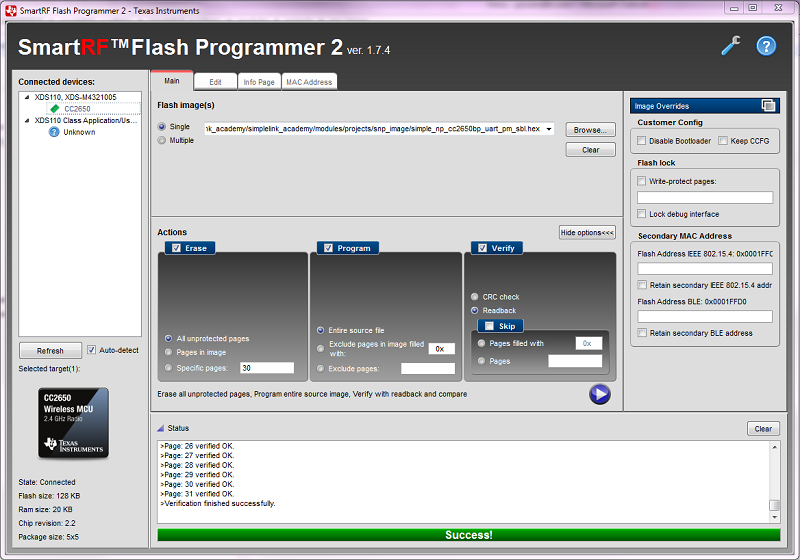Open settings via the wrench icon
Screen dimensions: 800x560
pyautogui.click(x=731, y=46)
